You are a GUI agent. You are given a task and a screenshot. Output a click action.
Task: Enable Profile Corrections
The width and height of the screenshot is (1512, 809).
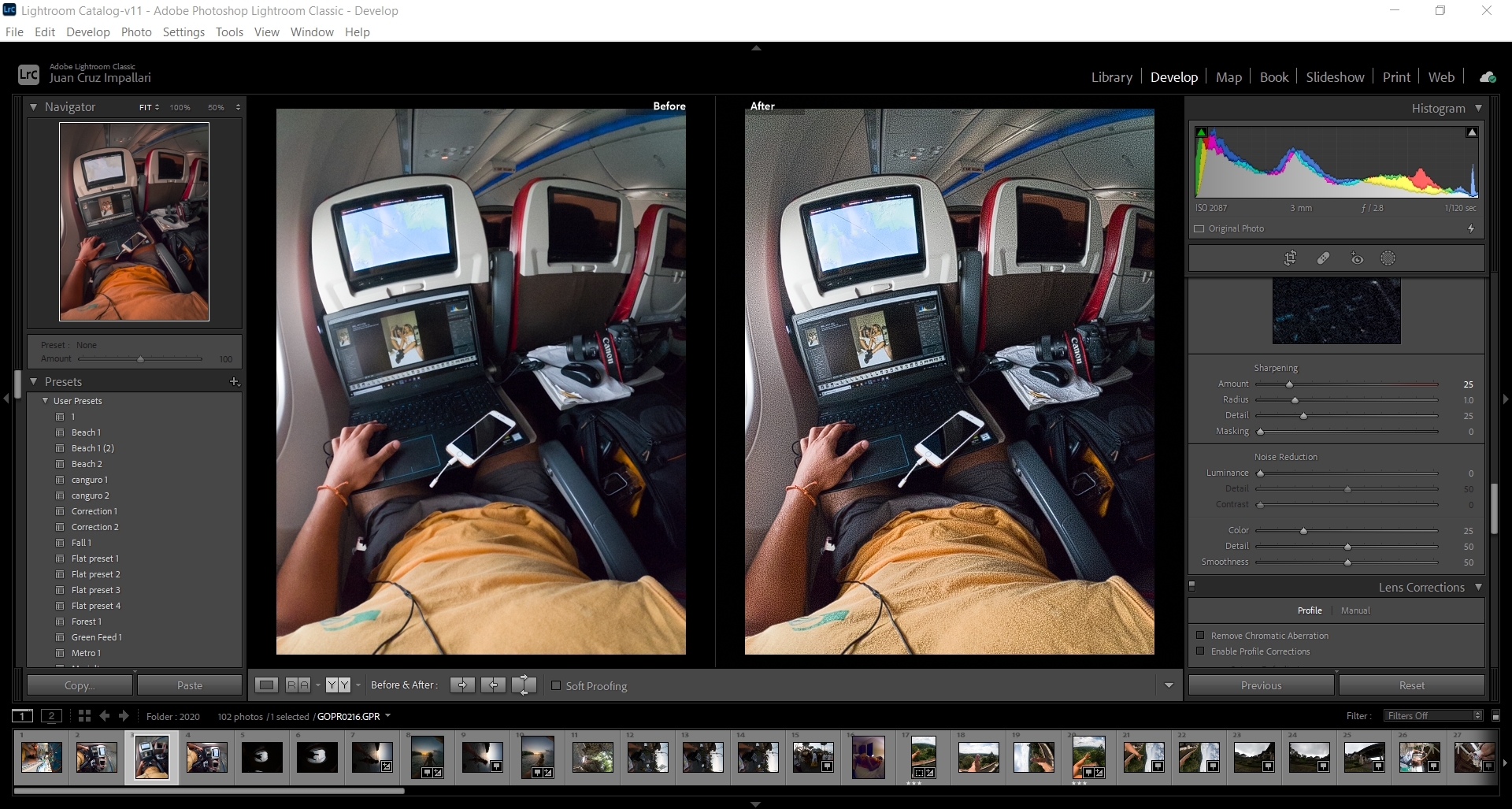pyautogui.click(x=1200, y=651)
